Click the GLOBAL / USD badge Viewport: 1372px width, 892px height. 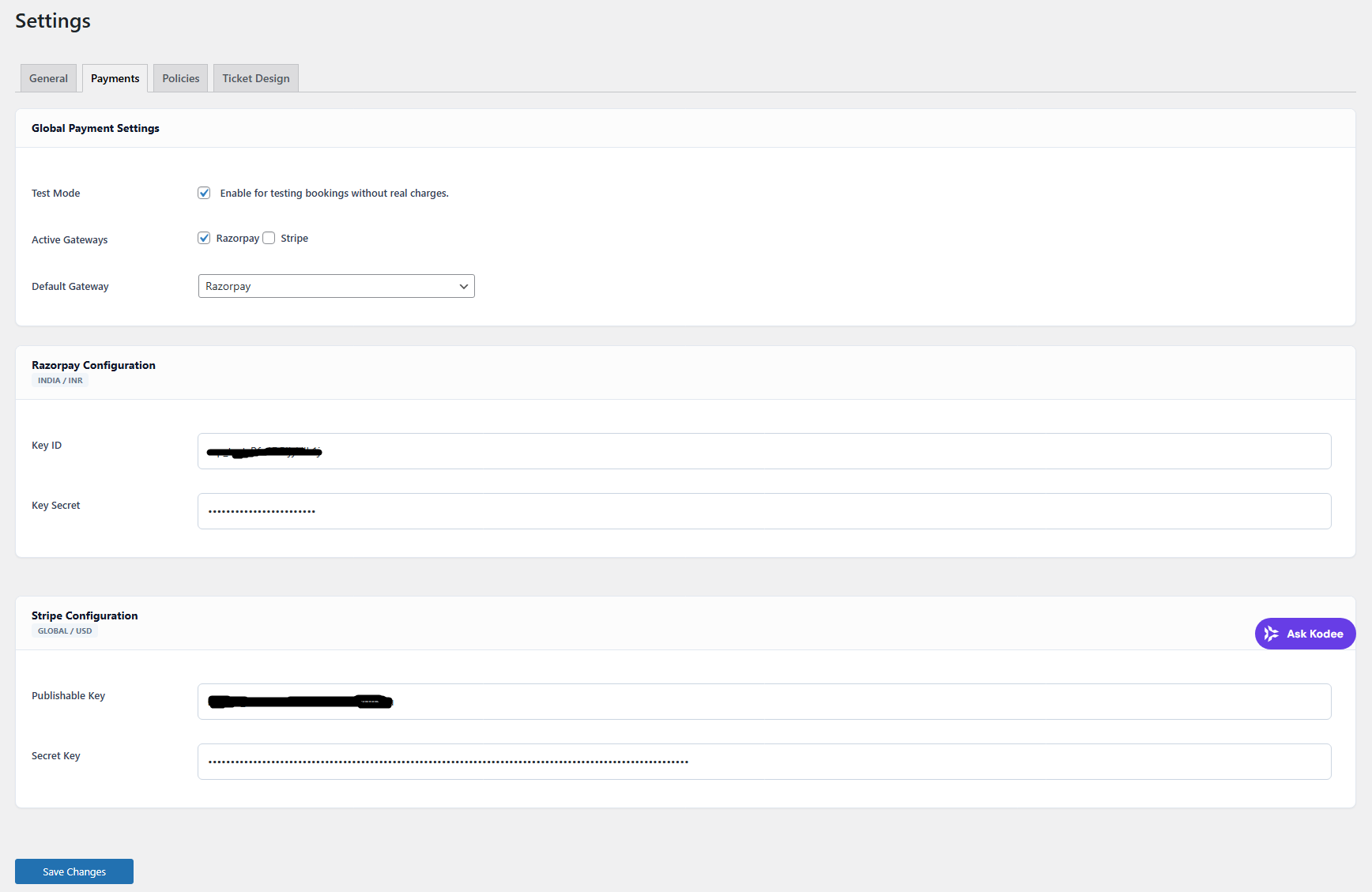point(64,630)
